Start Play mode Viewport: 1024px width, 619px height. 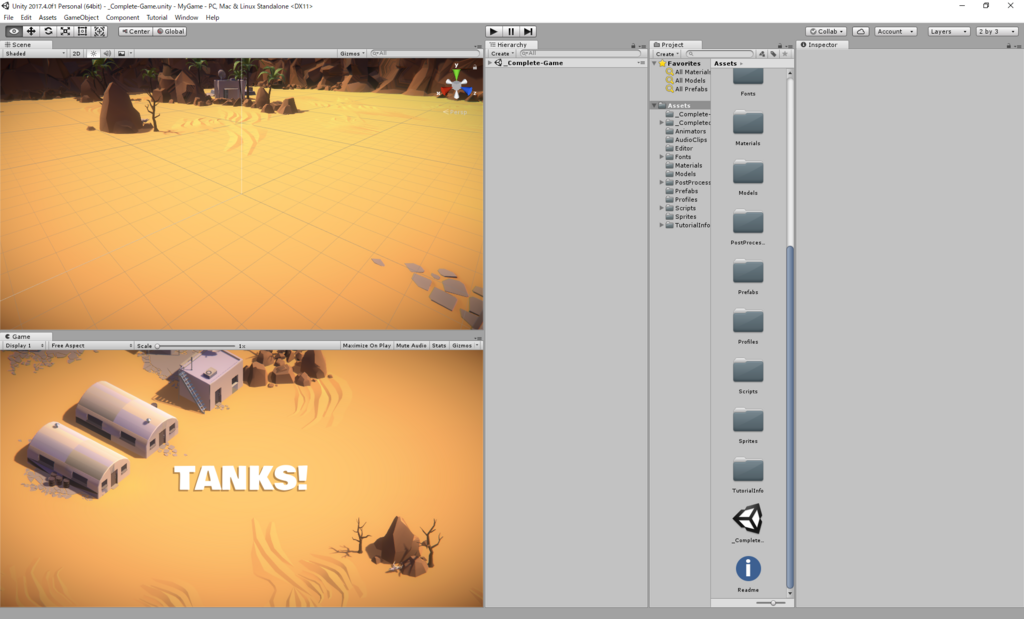[x=494, y=31]
